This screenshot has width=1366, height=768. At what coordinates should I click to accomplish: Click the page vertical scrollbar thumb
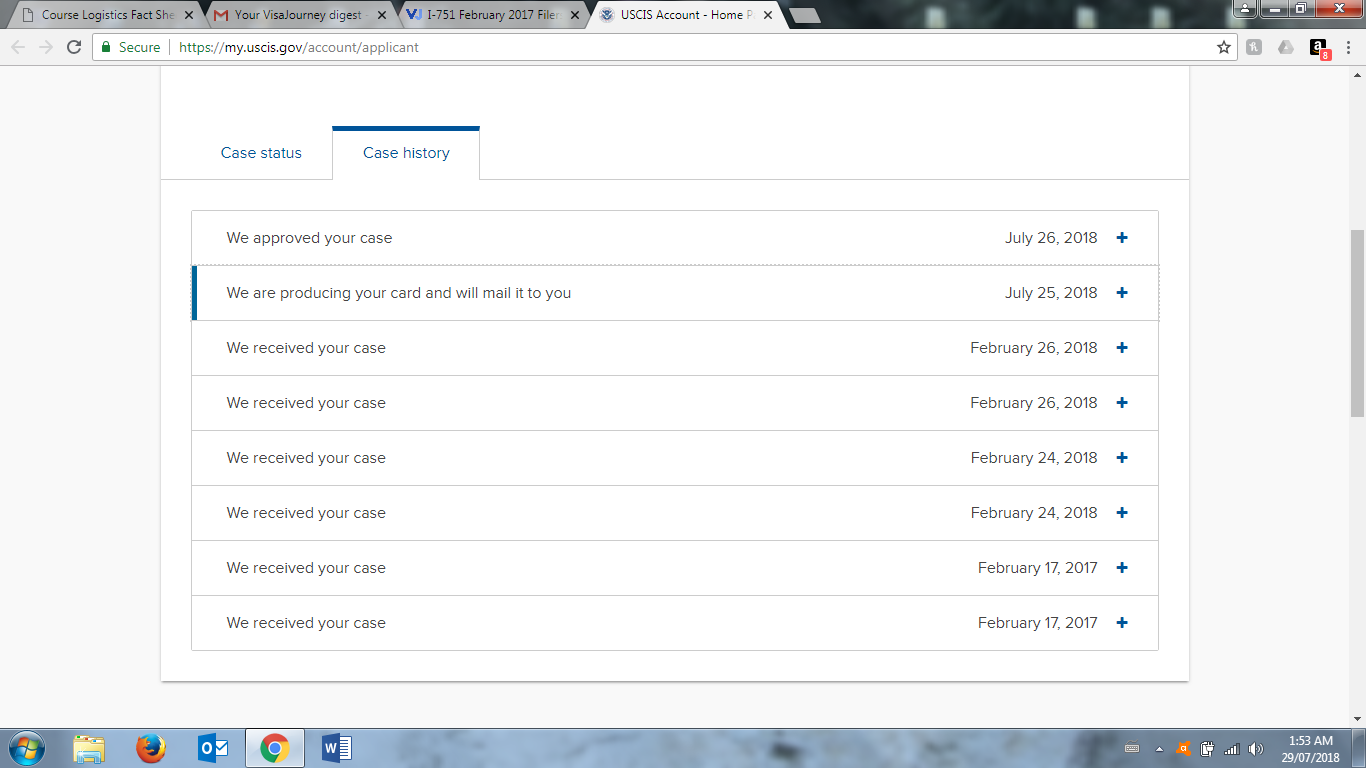1357,323
